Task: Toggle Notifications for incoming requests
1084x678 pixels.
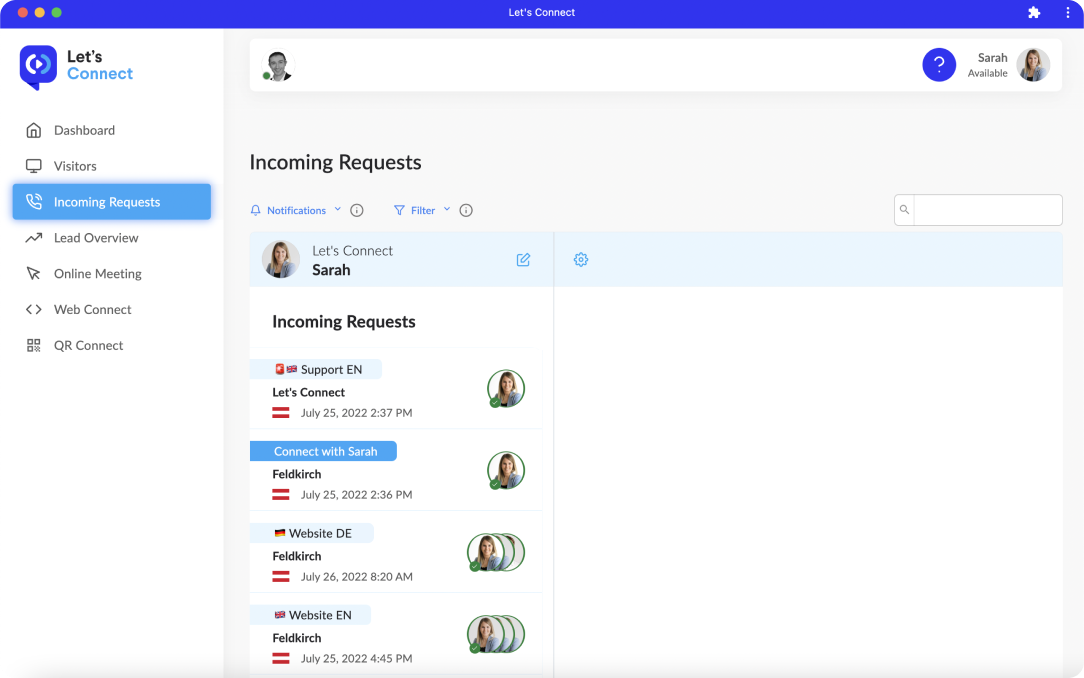Action: (289, 210)
